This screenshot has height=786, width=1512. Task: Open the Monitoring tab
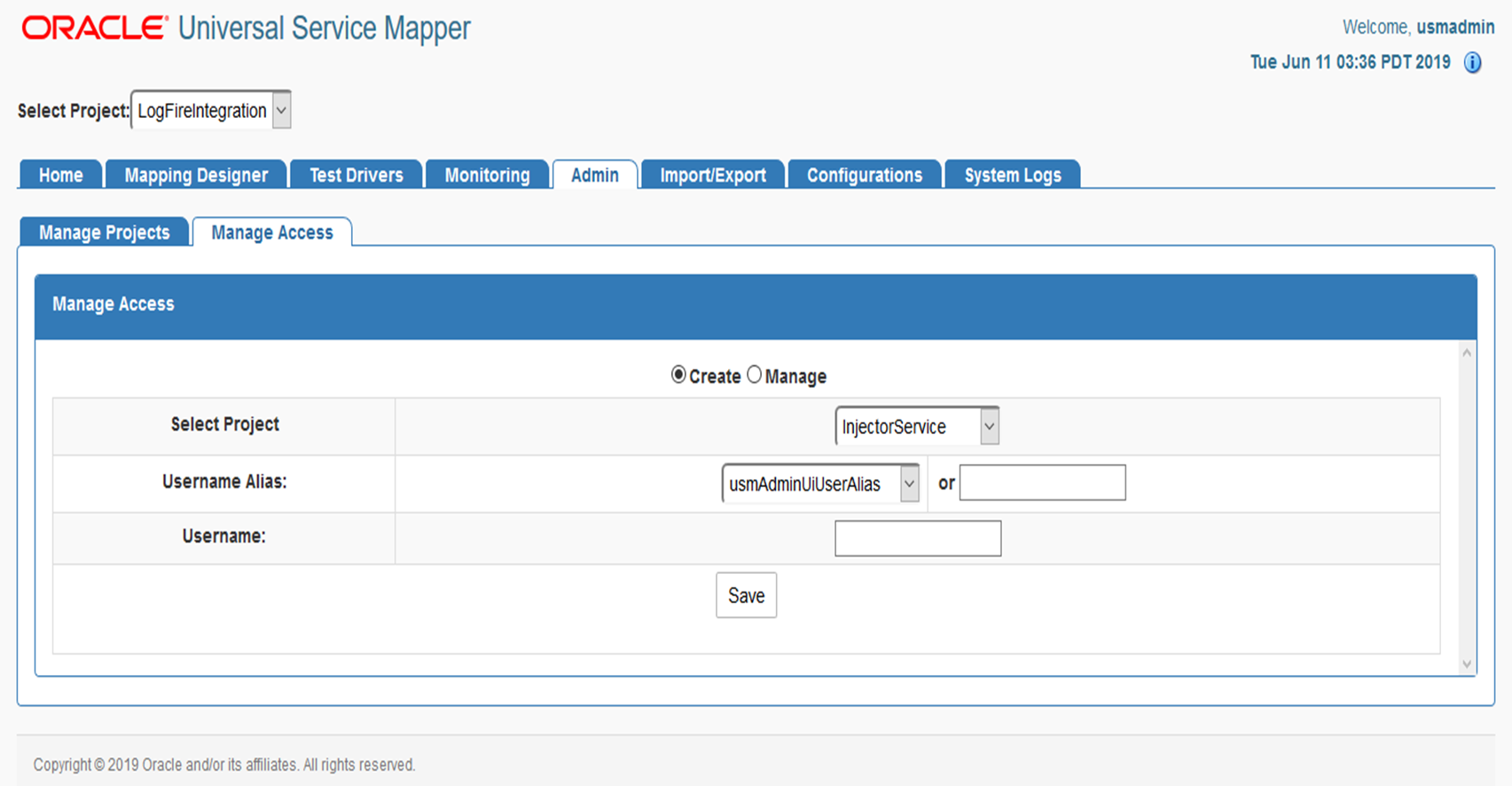(x=487, y=175)
